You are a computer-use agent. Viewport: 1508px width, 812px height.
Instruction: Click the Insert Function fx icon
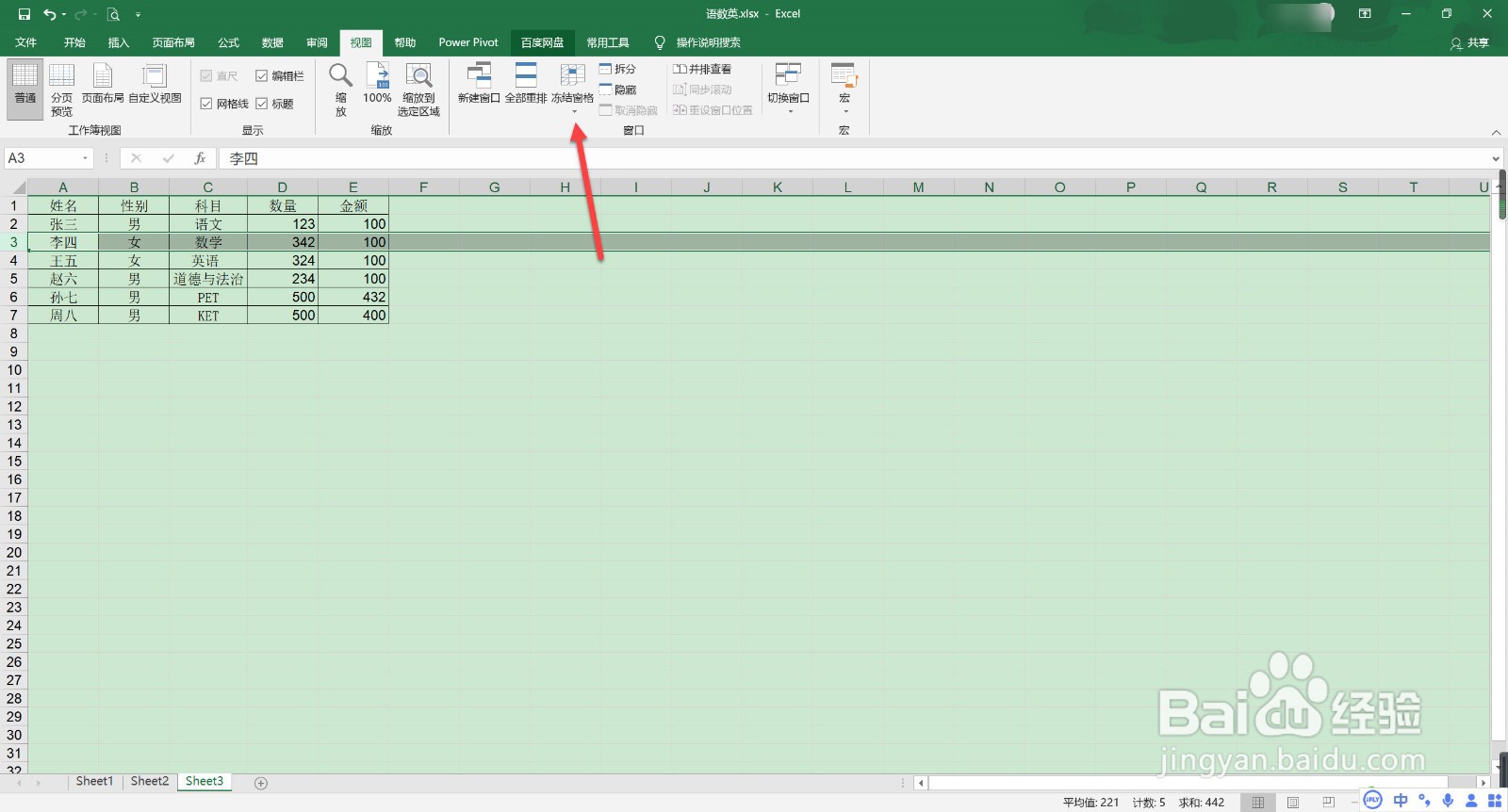tap(200, 158)
